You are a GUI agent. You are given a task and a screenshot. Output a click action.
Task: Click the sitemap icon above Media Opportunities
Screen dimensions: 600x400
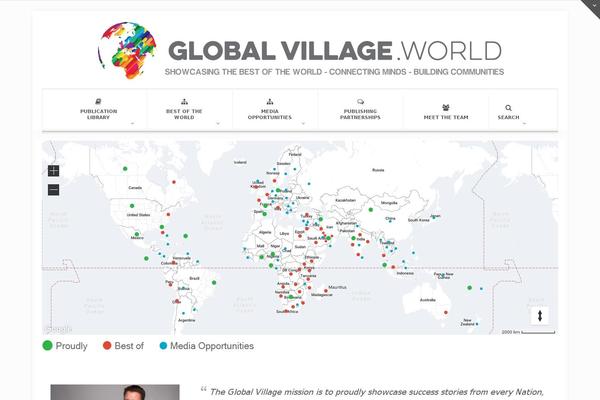(x=270, y=101)
